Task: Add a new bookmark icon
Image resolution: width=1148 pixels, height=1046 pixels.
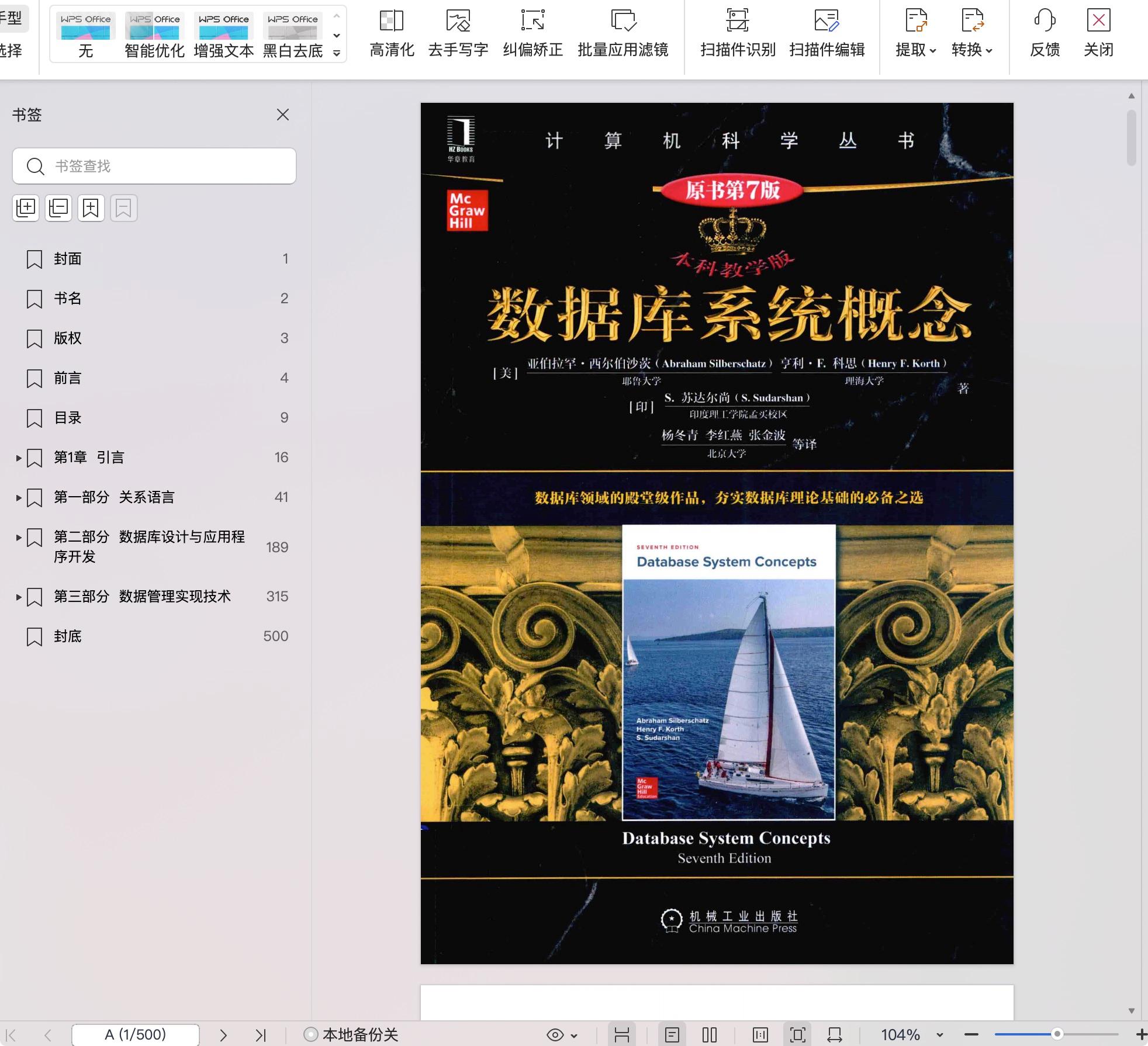Action: 91,207
